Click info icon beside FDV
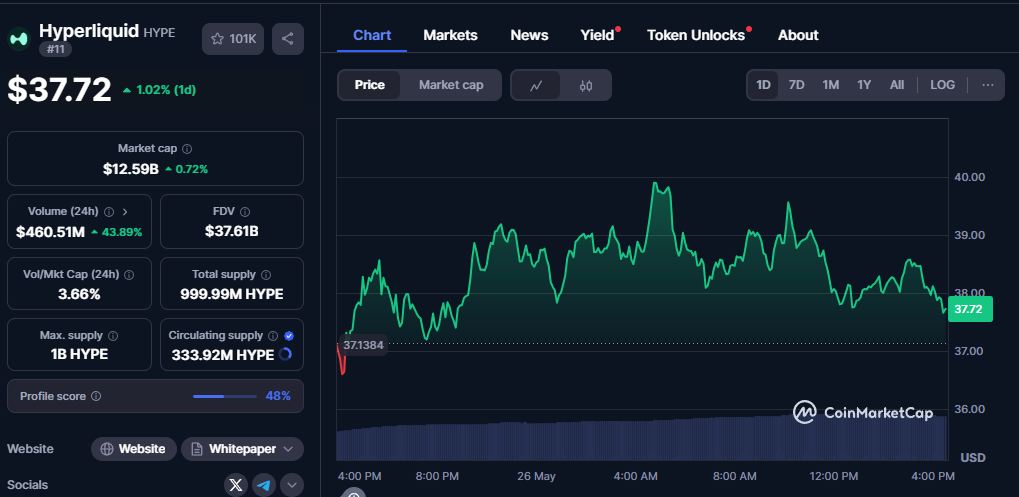The height and width of the screenshot is (497, 1019). pos(245,212)
